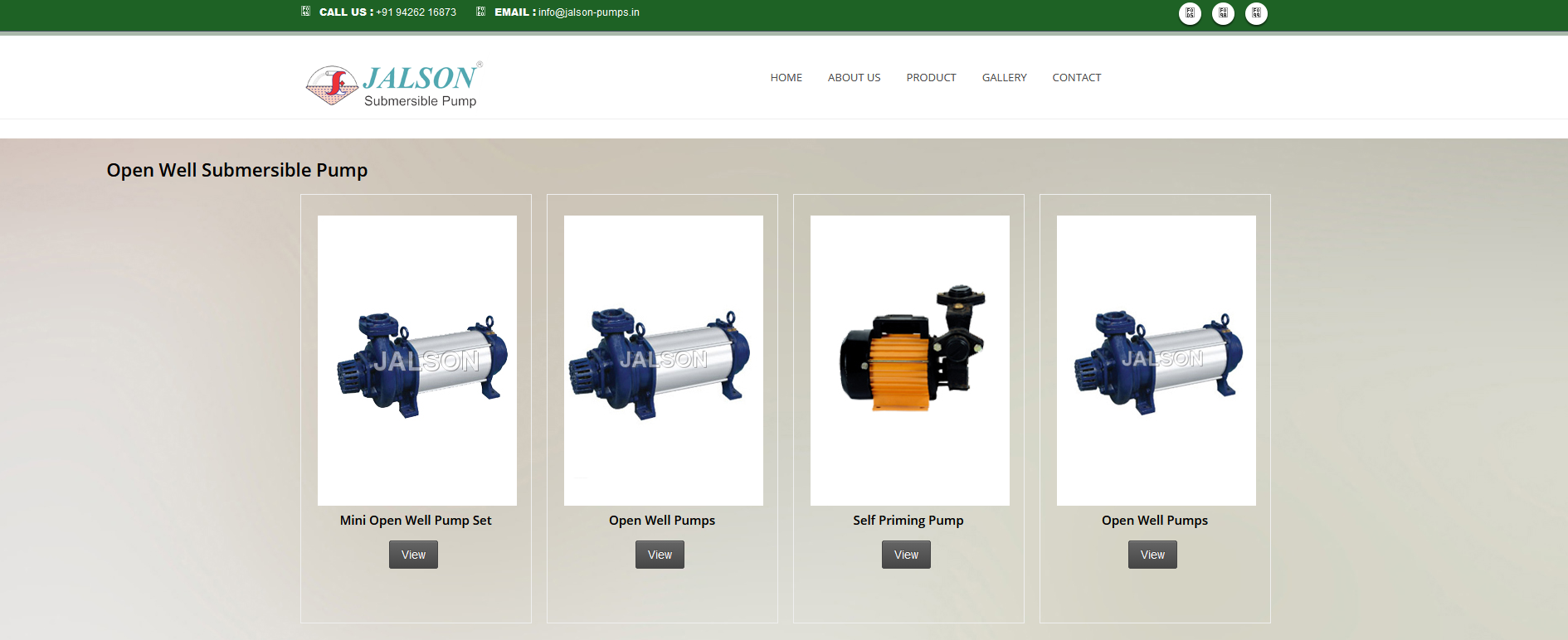This screenshot has width=1568, height=640.
Task: Open the Mini Open Well Pump Set image
Action: pyautogui.click(x=417, y=361)
